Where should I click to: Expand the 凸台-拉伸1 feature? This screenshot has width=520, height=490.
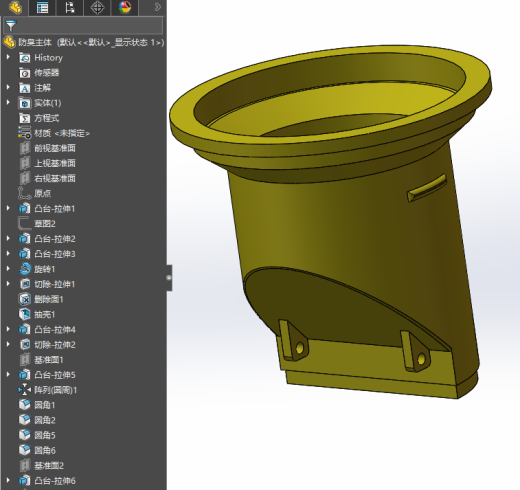tap(8, 208)
